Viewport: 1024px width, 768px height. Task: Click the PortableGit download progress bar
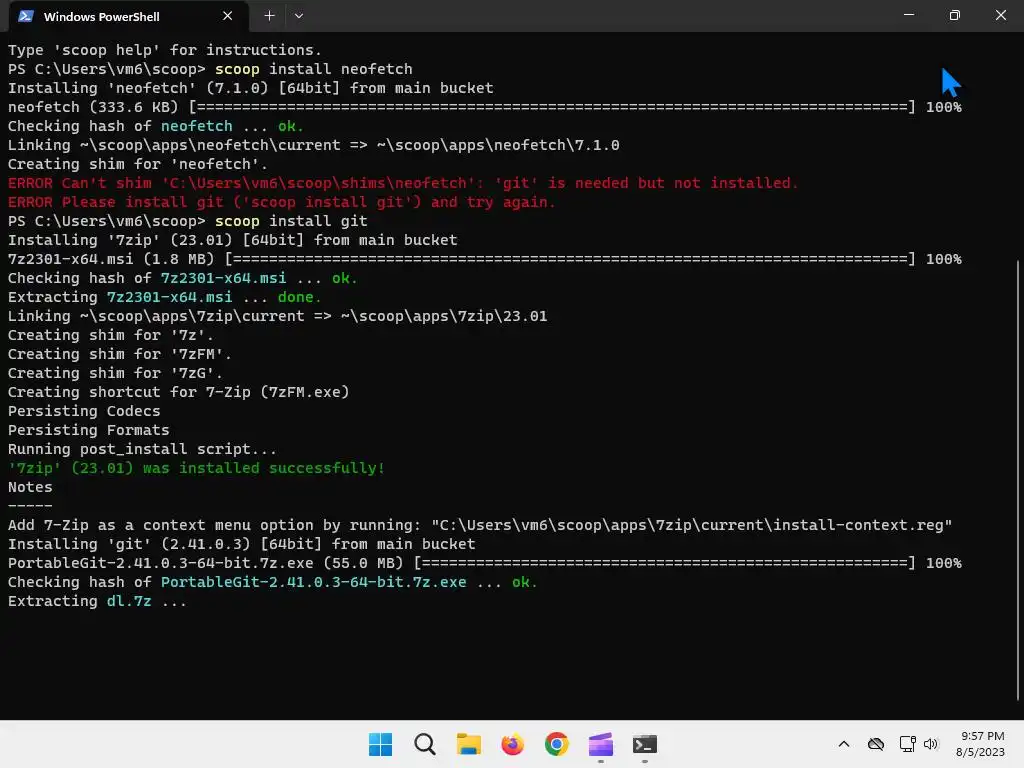[665, 563]
